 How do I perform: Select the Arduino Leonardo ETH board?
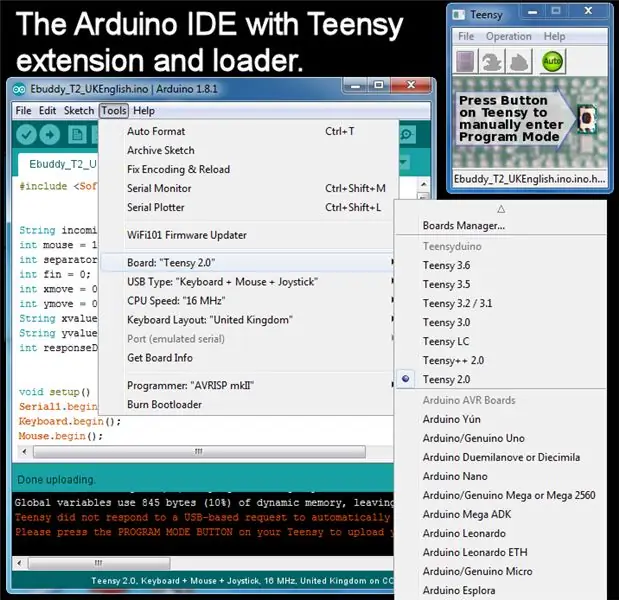[x=501, y=552]
